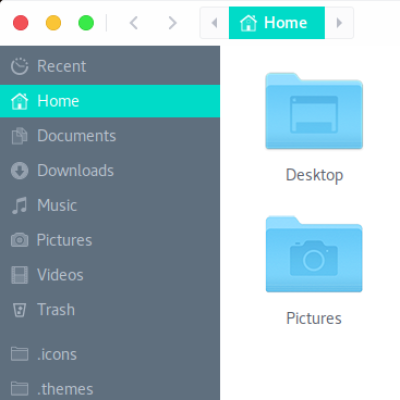Image resolution: width=400 pixels, height=400 pixels.
Task: Minimize window with yellow button
Action: click(x=53, y=23)
